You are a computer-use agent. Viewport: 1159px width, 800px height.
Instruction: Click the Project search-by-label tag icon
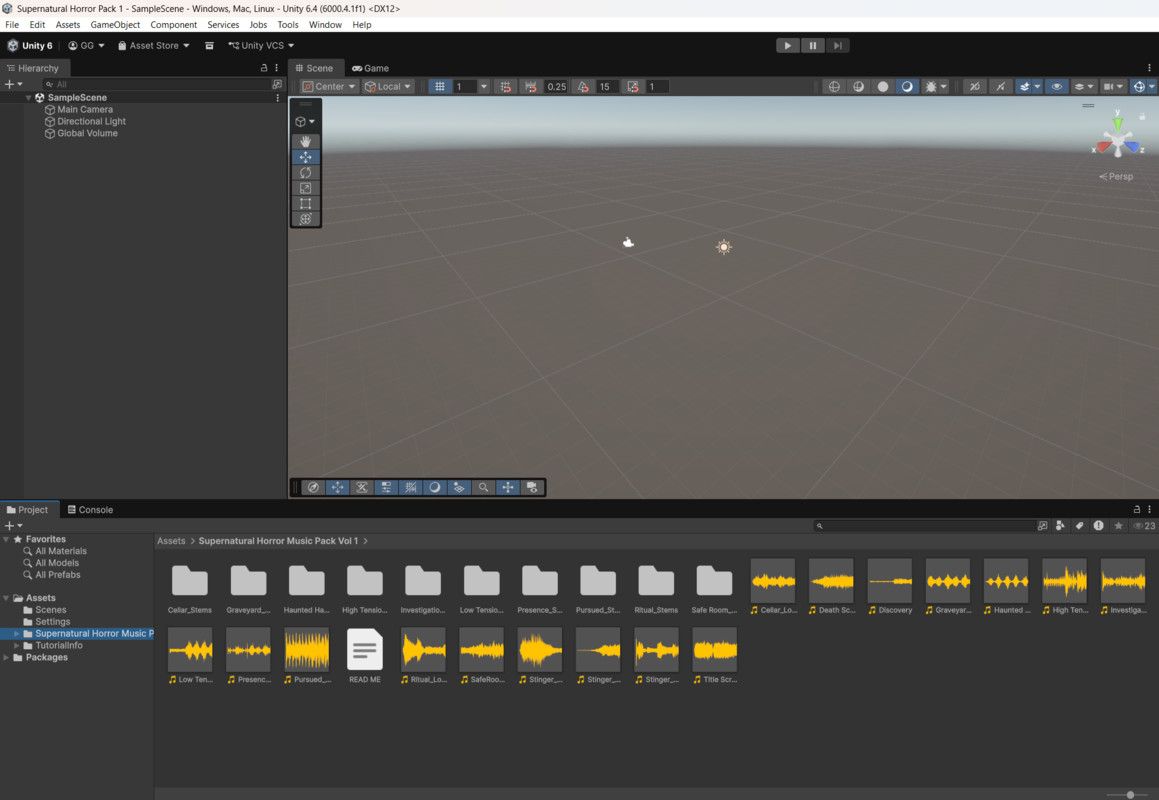[x=1080, y=526]
